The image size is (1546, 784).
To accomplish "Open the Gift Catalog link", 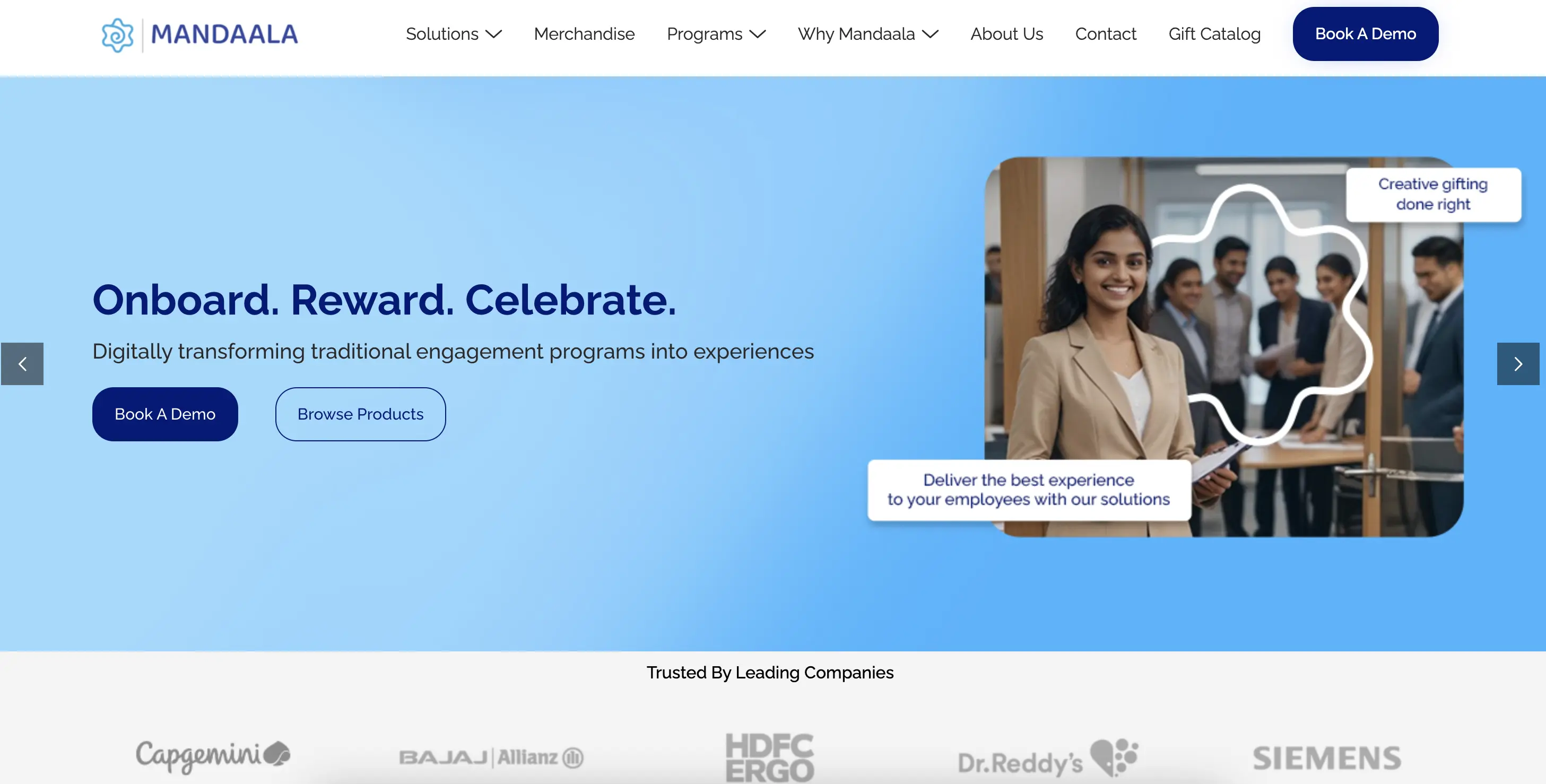I will point(1214,34).
